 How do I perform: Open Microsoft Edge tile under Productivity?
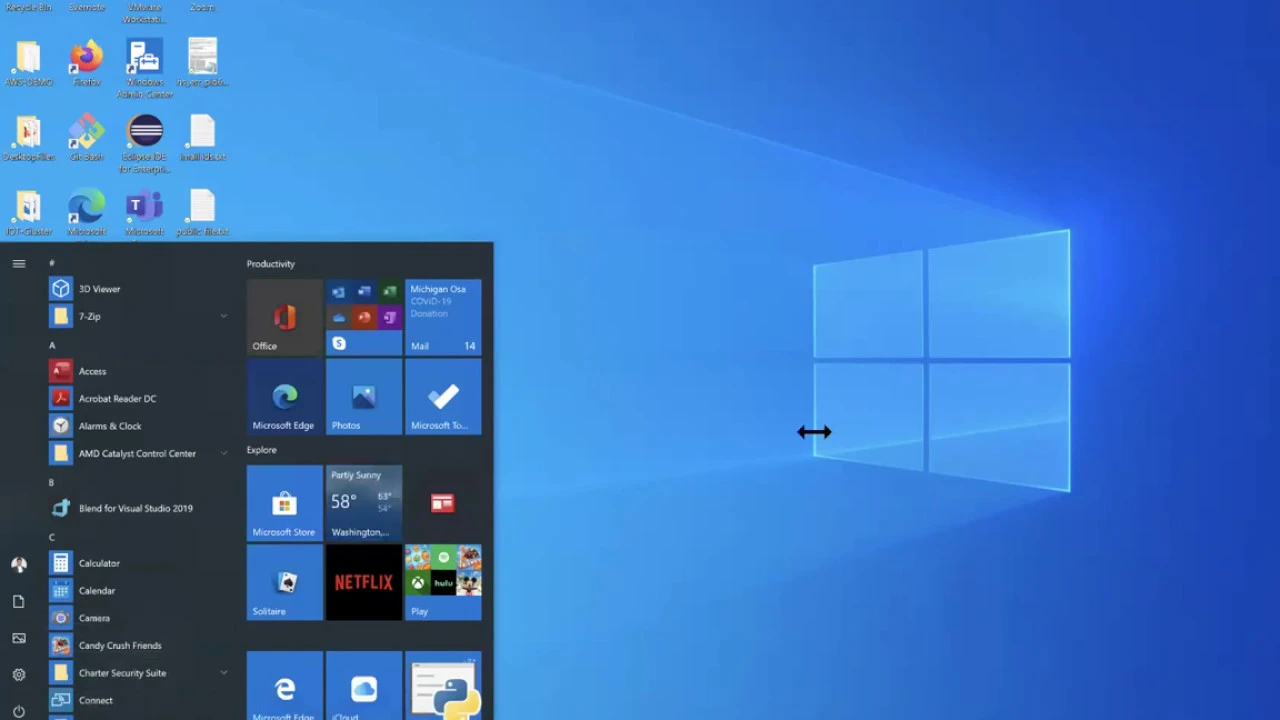point(285,397)
